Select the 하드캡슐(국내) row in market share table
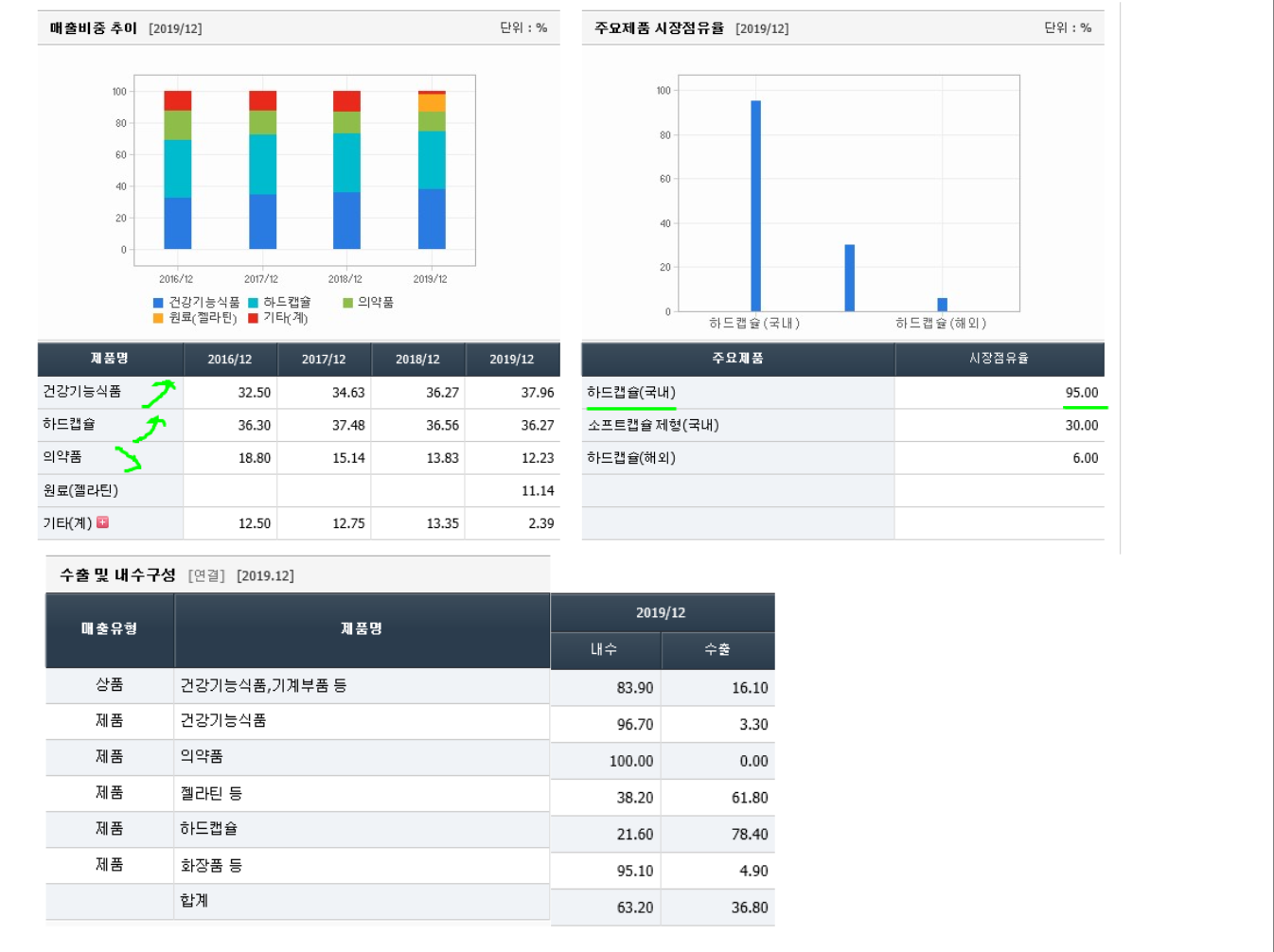 click(x=843, y=393)
